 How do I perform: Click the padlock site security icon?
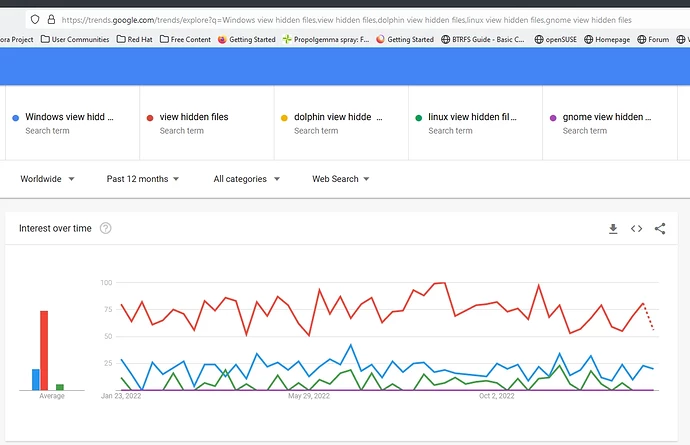(51, 19)
